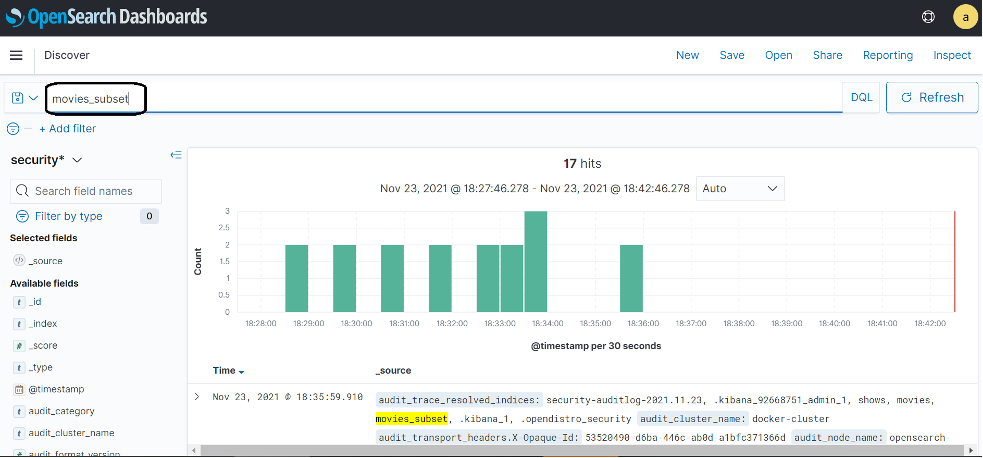Select the audit_category available field
Screen dimensions: 983x458
click(x=61, y=412)
